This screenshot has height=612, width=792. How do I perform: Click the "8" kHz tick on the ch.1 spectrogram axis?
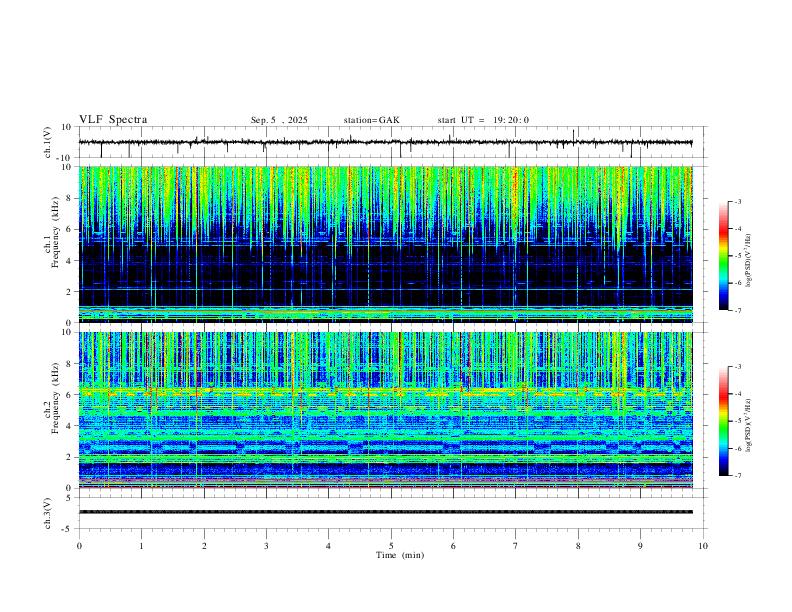click(70, 198)
